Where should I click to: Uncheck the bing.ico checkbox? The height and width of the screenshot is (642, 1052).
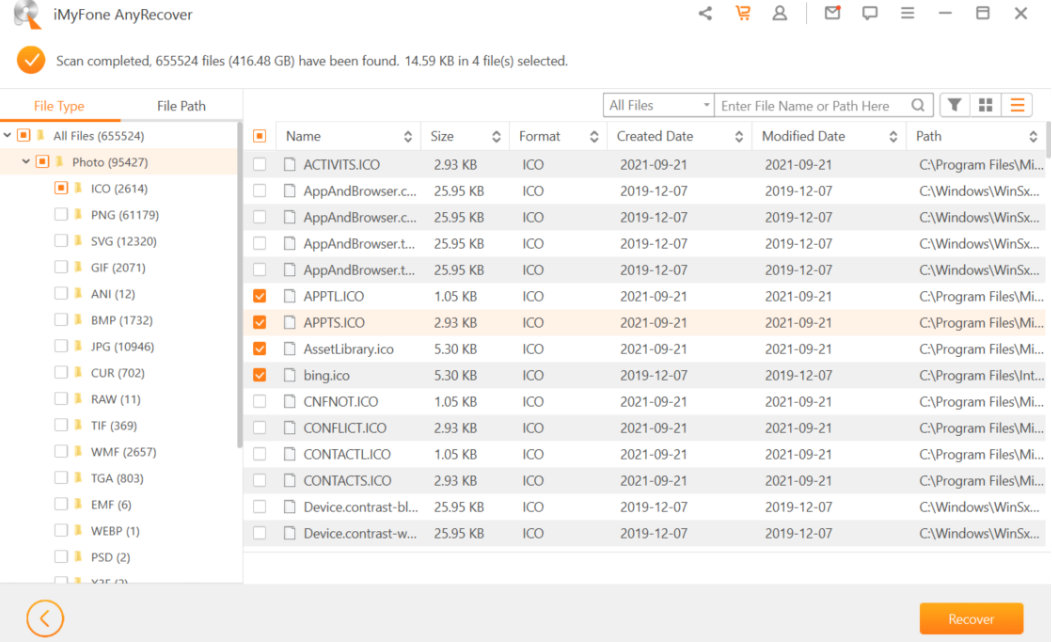click(x=260, y=375)
